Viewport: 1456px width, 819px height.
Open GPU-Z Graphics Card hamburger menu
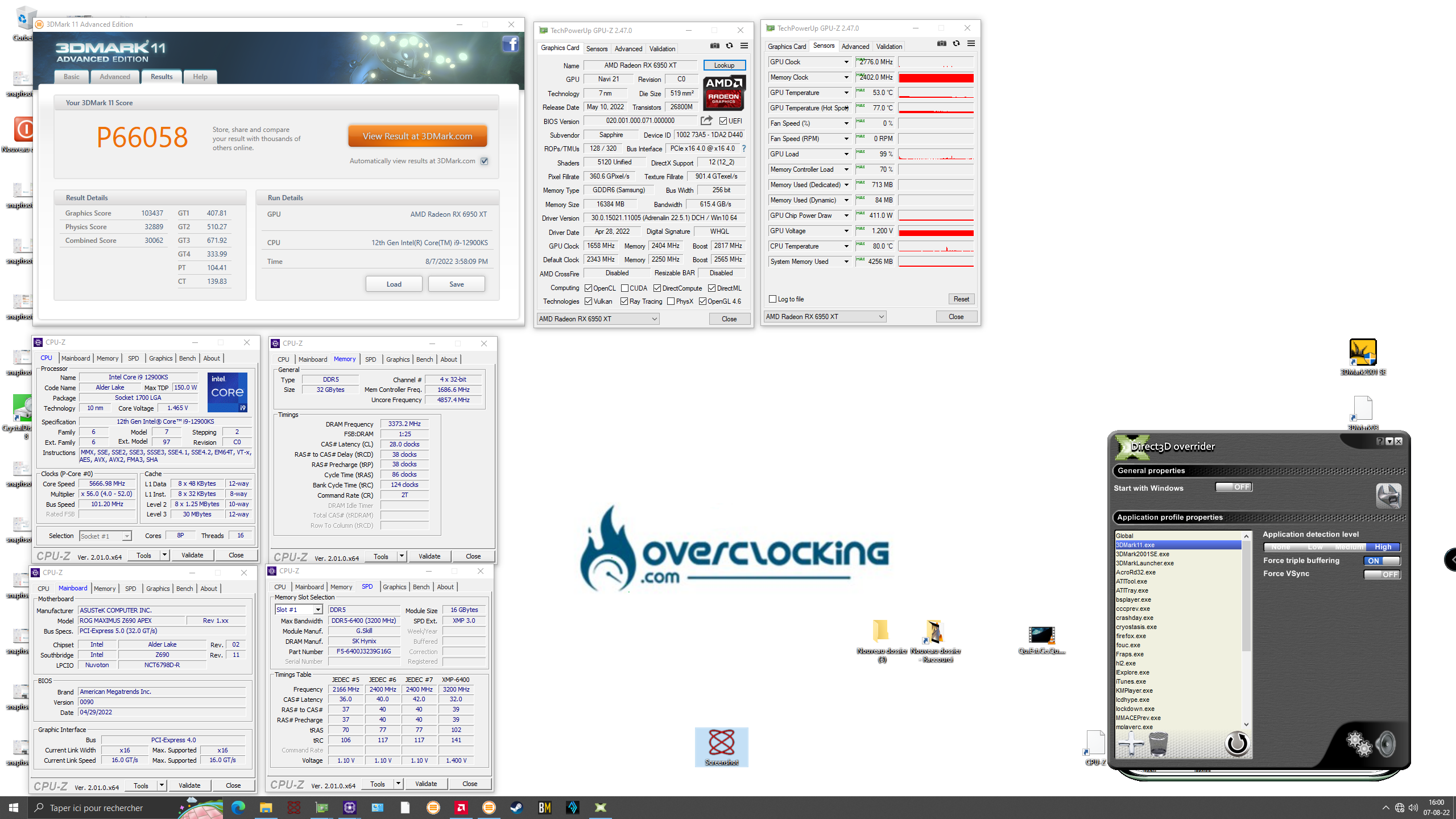coord(744,46)
